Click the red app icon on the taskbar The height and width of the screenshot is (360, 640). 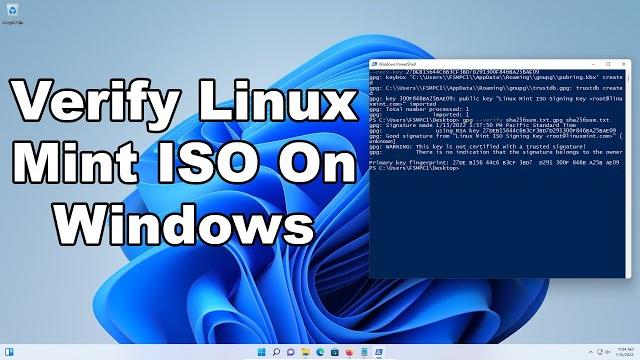coord(349,352)
